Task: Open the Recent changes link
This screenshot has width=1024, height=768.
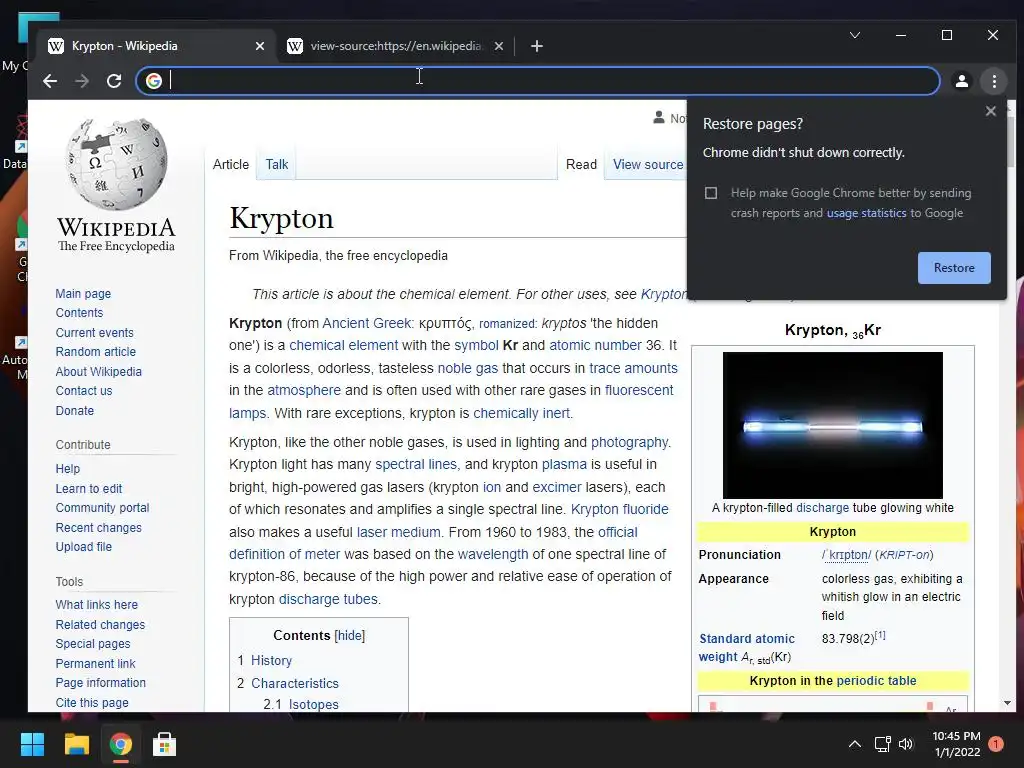Action: coord(98,527)
